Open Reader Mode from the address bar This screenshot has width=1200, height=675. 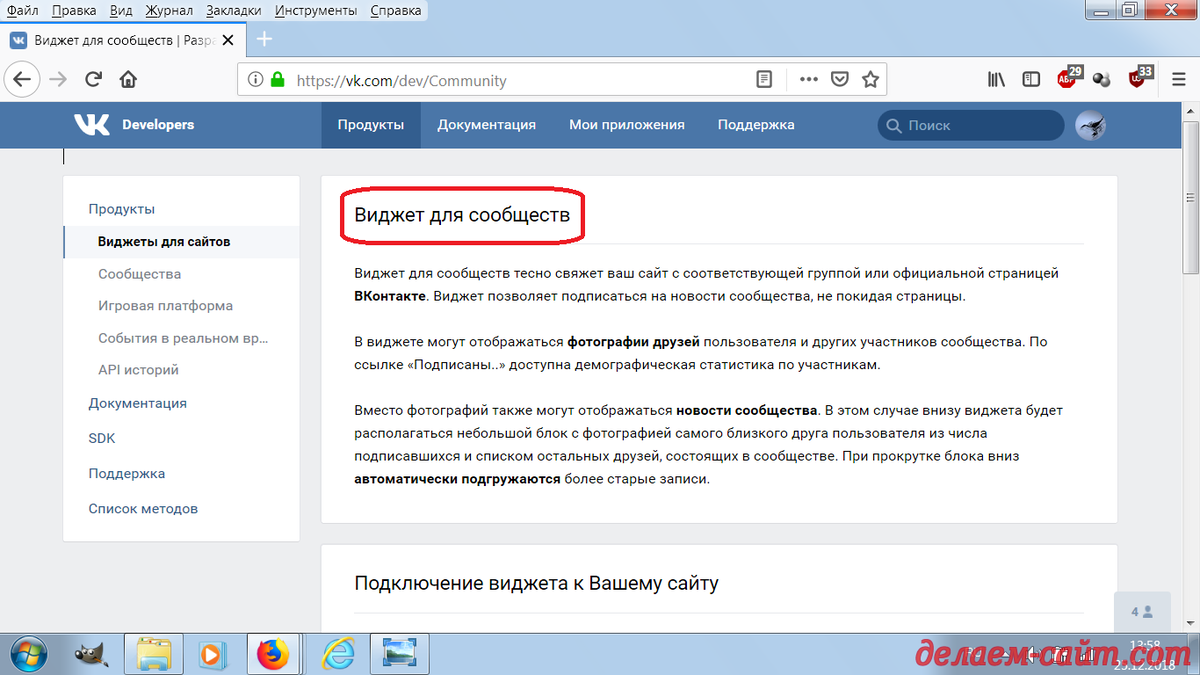pyautogui.click(x=764, y=79)
